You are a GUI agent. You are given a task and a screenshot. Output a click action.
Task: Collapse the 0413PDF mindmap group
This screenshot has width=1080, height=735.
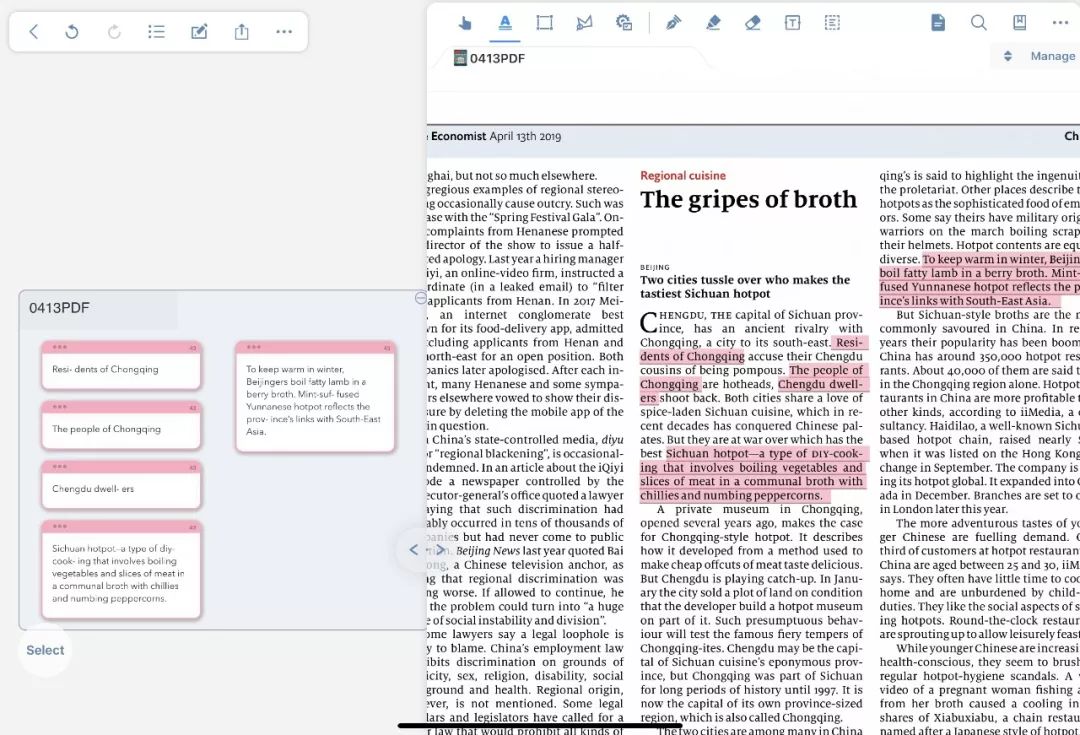[420, 298]
